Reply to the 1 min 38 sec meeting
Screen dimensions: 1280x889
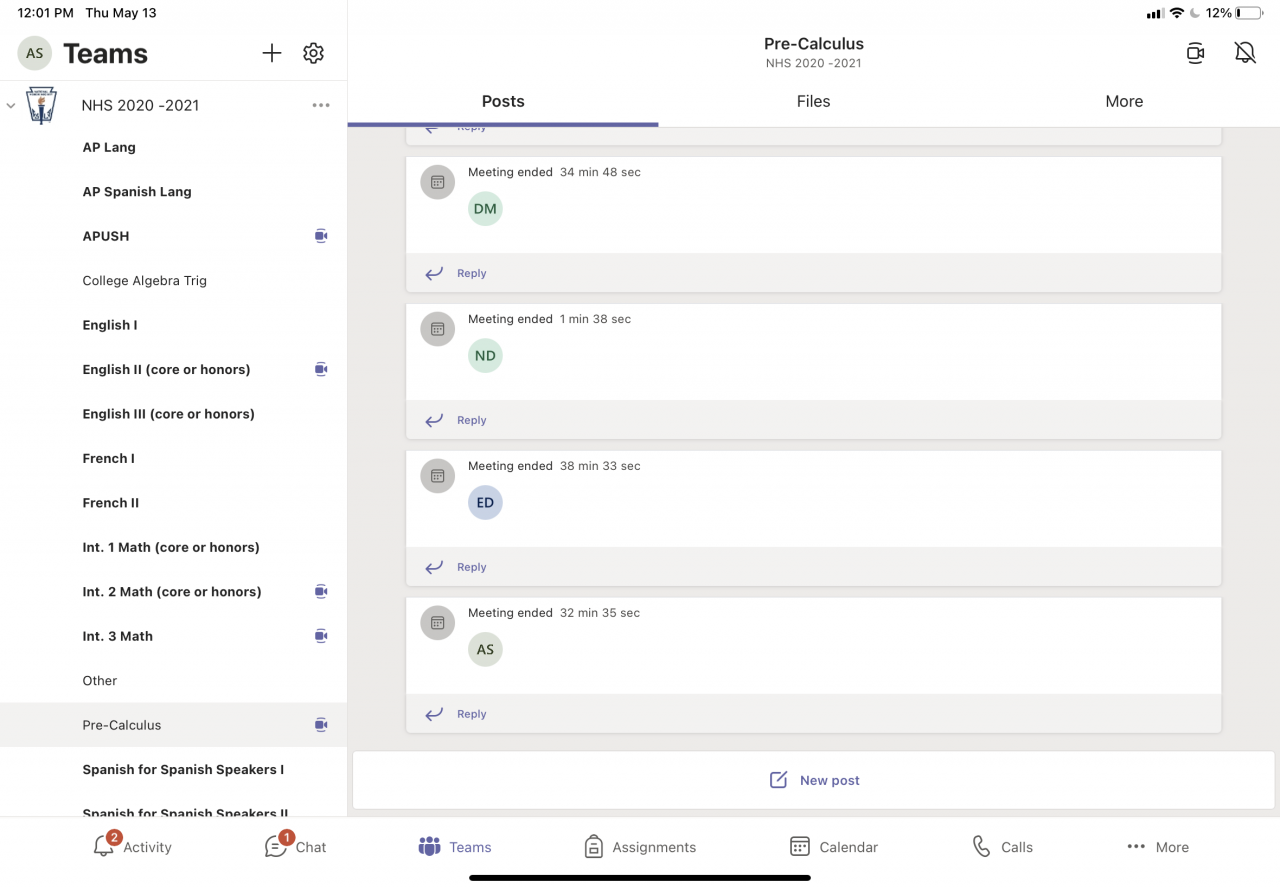(470, 420)
